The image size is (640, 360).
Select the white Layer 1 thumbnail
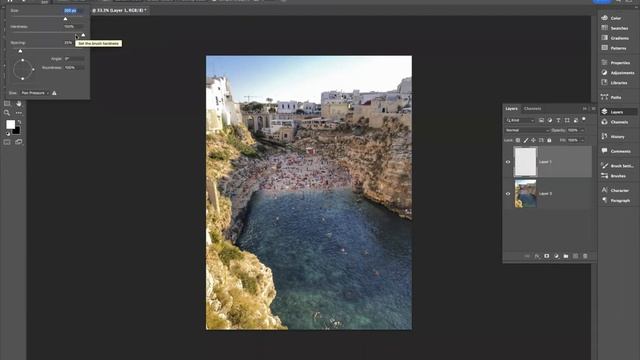click(525, 162)
